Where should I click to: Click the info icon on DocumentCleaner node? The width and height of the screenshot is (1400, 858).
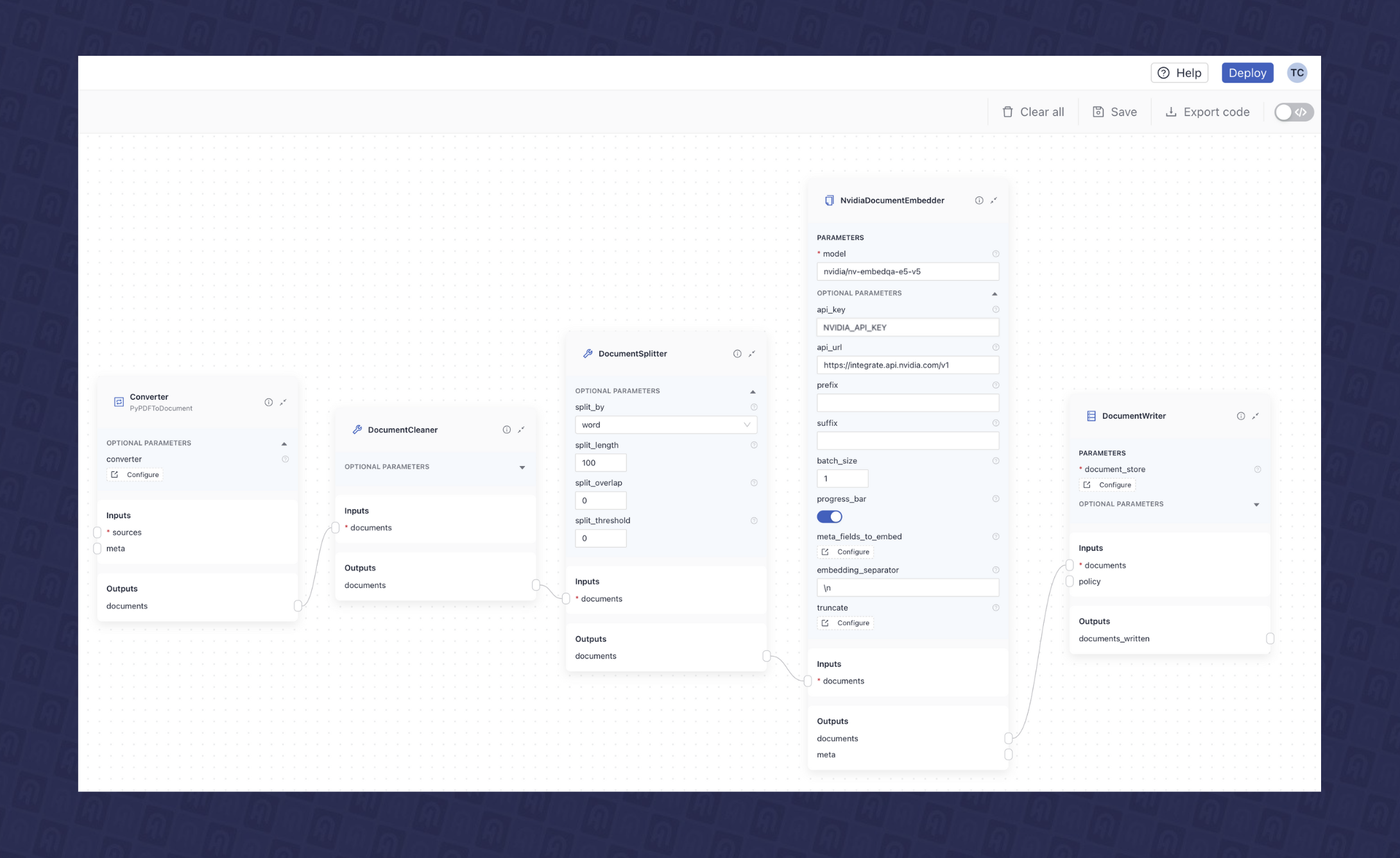tap(506, 430)
